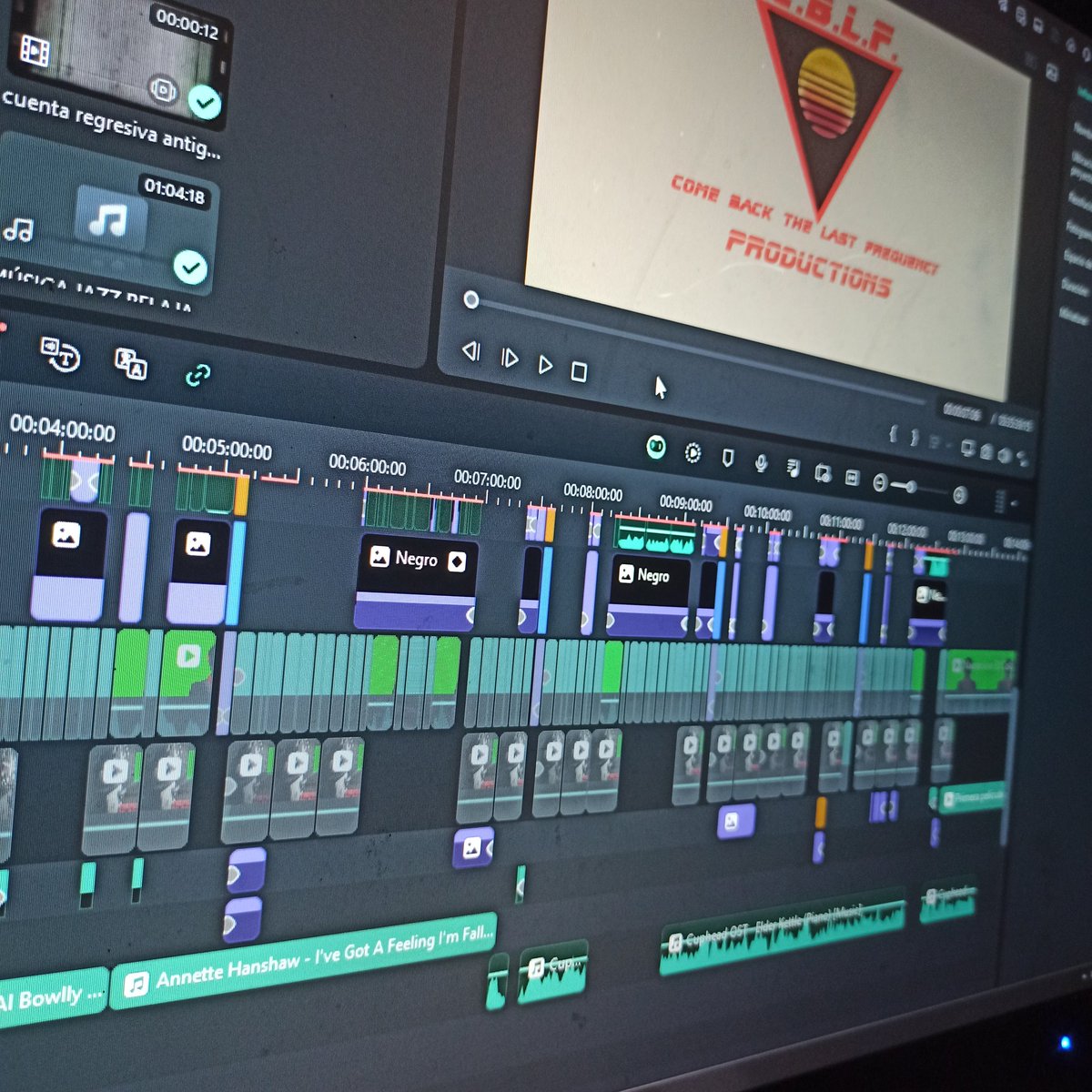Click the preview display monitor icon

[x=967, y=448]
